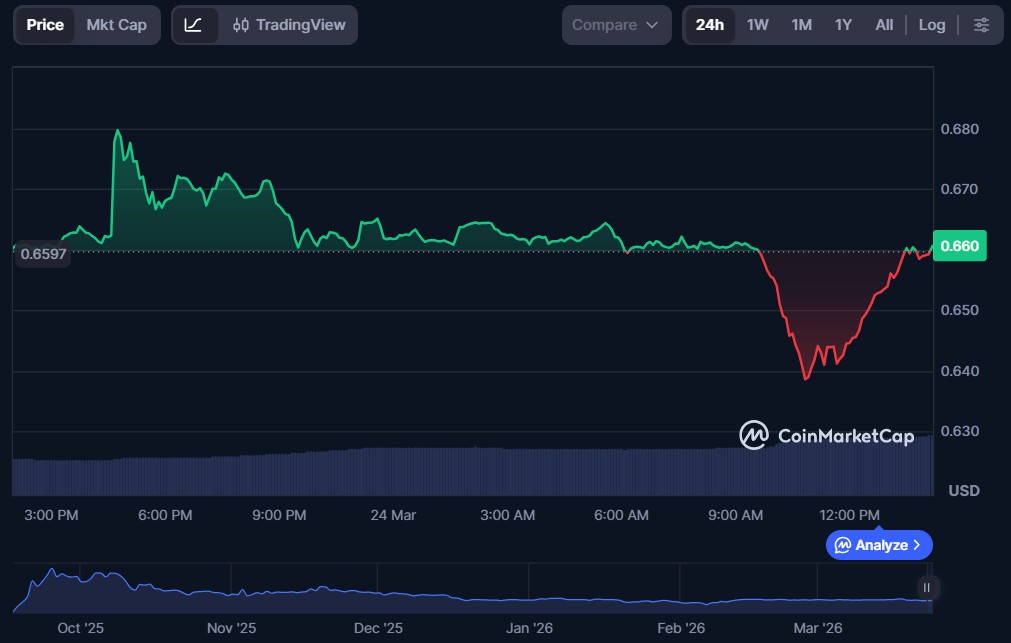The image size is (1011, 643).
Task: Show All time price history
Action: tap(884, 25)
